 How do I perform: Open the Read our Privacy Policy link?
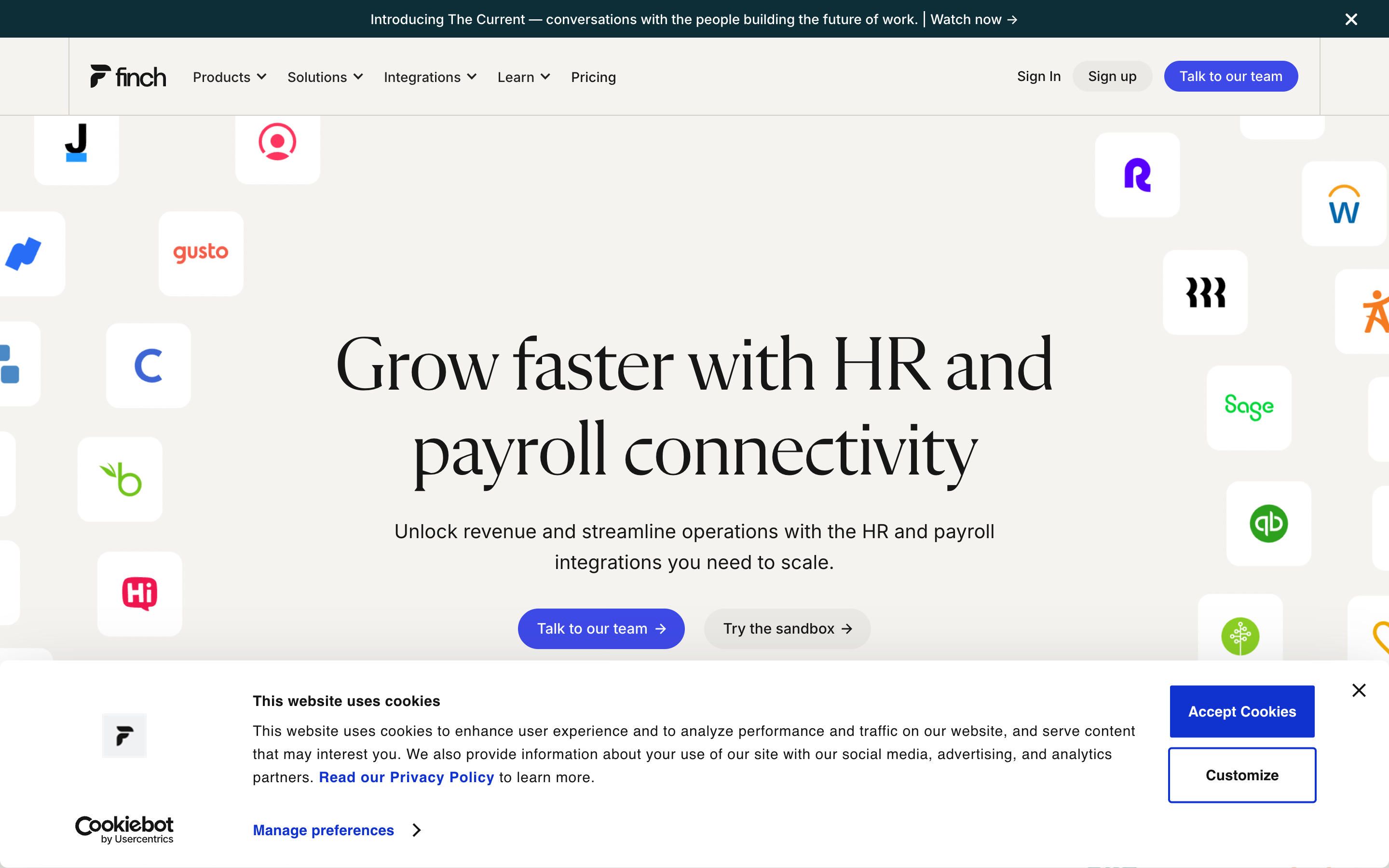pos(407,777)
